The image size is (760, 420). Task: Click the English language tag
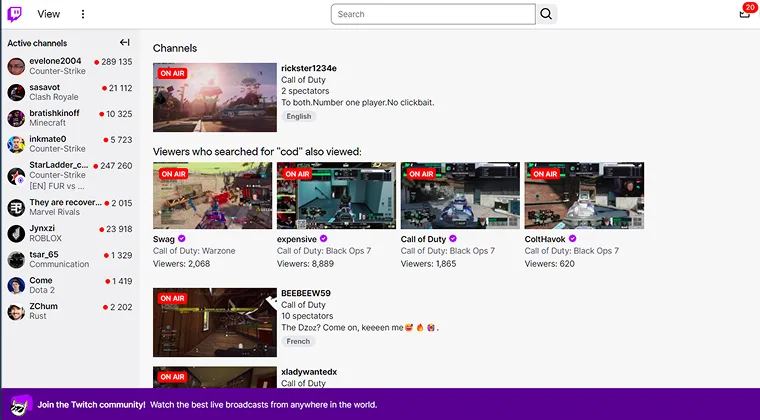[x=299, y=116]
